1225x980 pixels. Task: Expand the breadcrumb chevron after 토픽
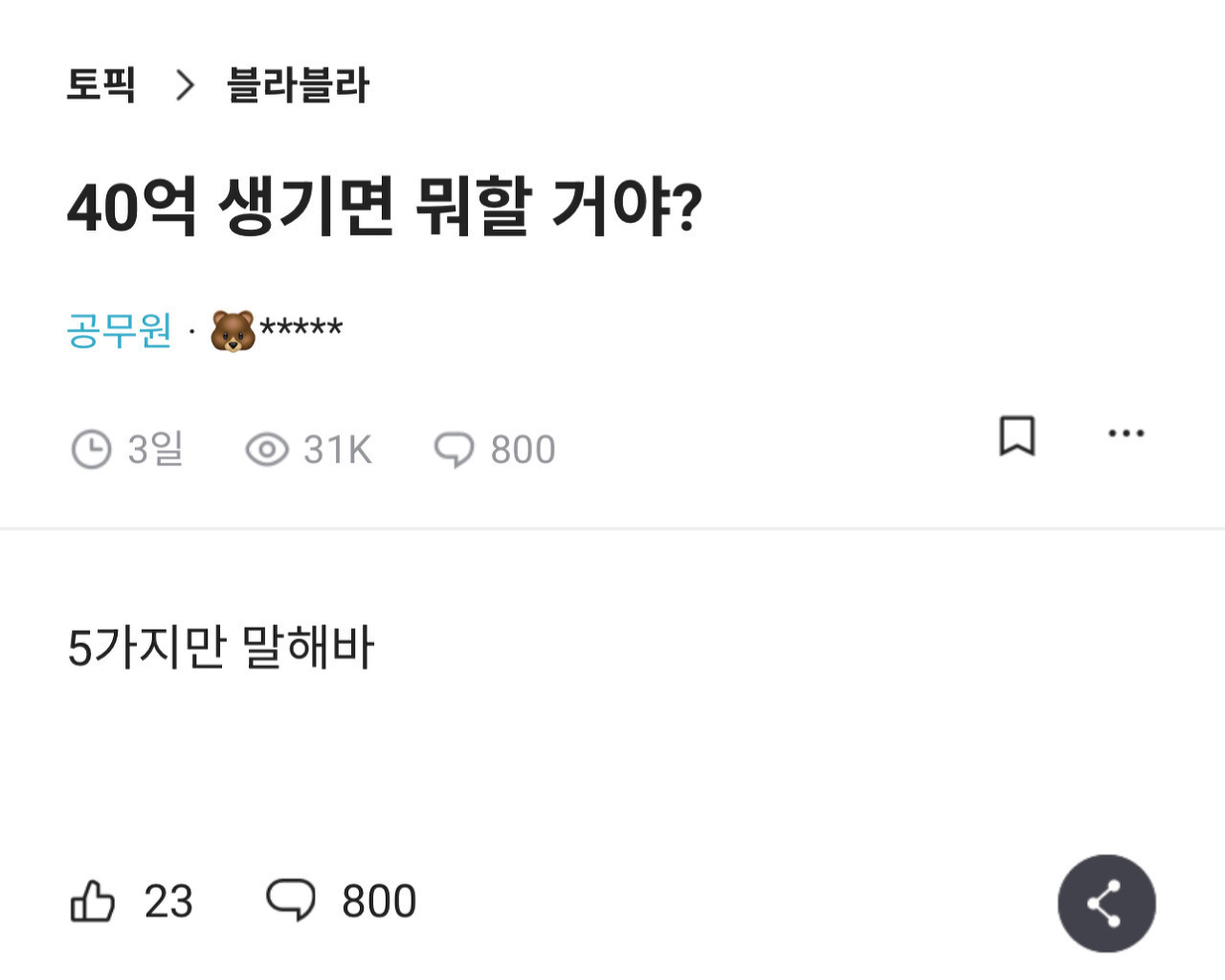(x=183, y=86)
